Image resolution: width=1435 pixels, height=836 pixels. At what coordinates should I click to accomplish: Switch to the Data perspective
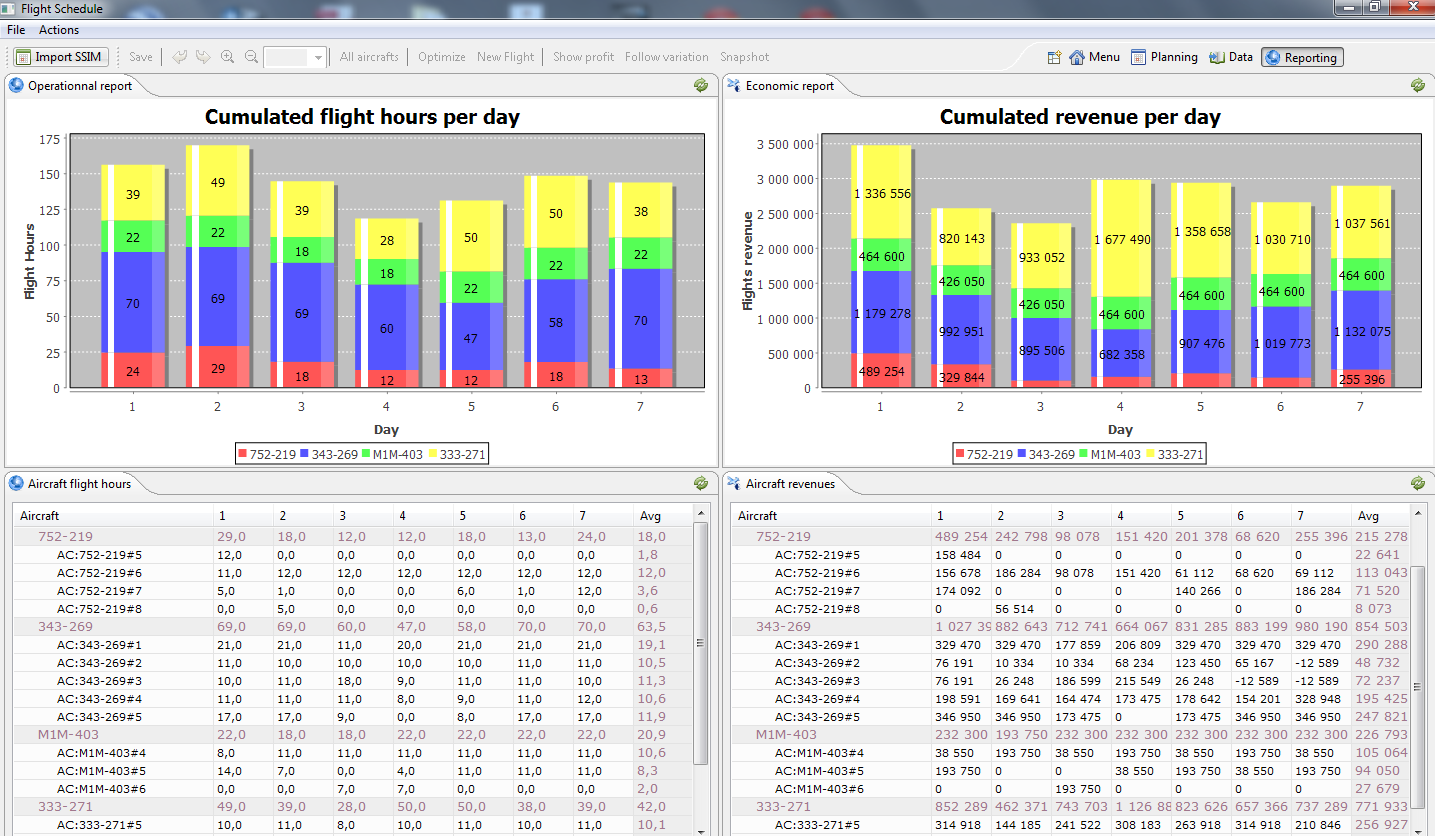click(1231, 58)
